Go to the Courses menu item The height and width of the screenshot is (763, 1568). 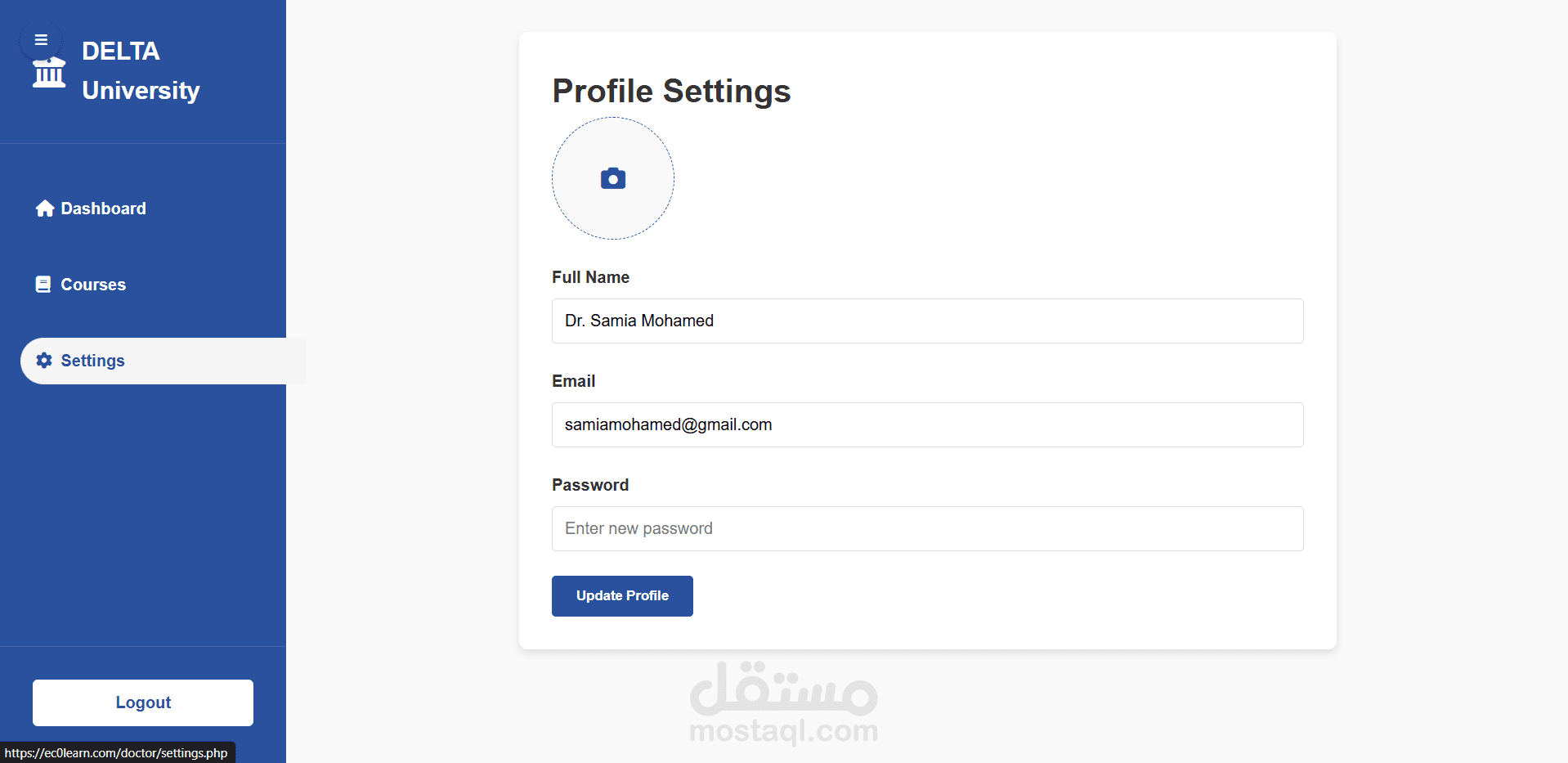pos(93,285)
